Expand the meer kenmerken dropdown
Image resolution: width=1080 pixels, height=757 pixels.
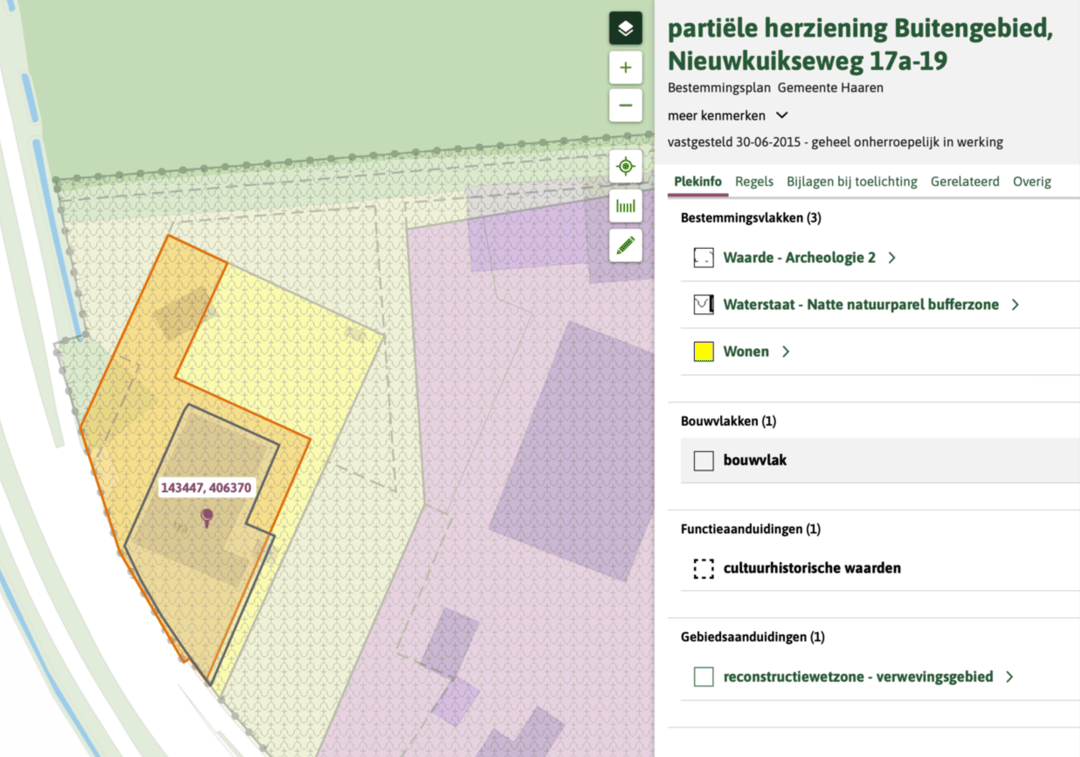pyautogui.click(x=782, y=115)
